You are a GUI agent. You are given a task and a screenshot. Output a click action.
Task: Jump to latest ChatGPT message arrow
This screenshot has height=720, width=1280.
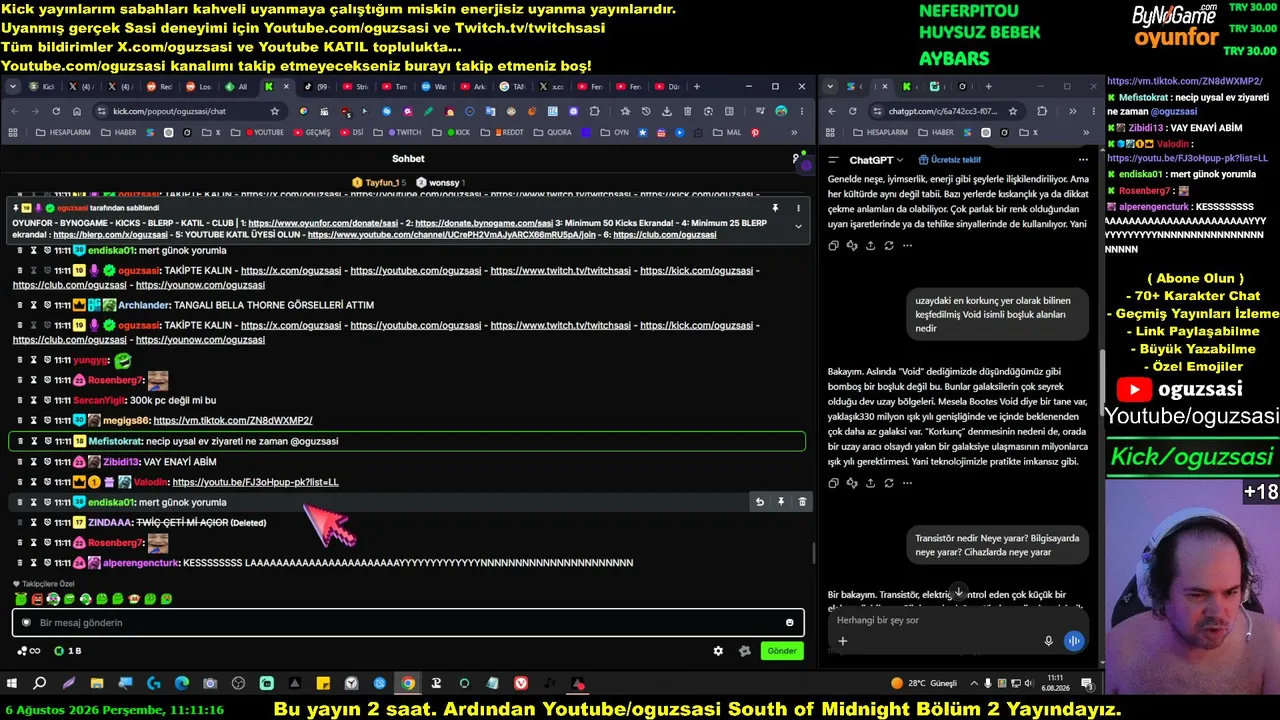[x=958, y=592]
